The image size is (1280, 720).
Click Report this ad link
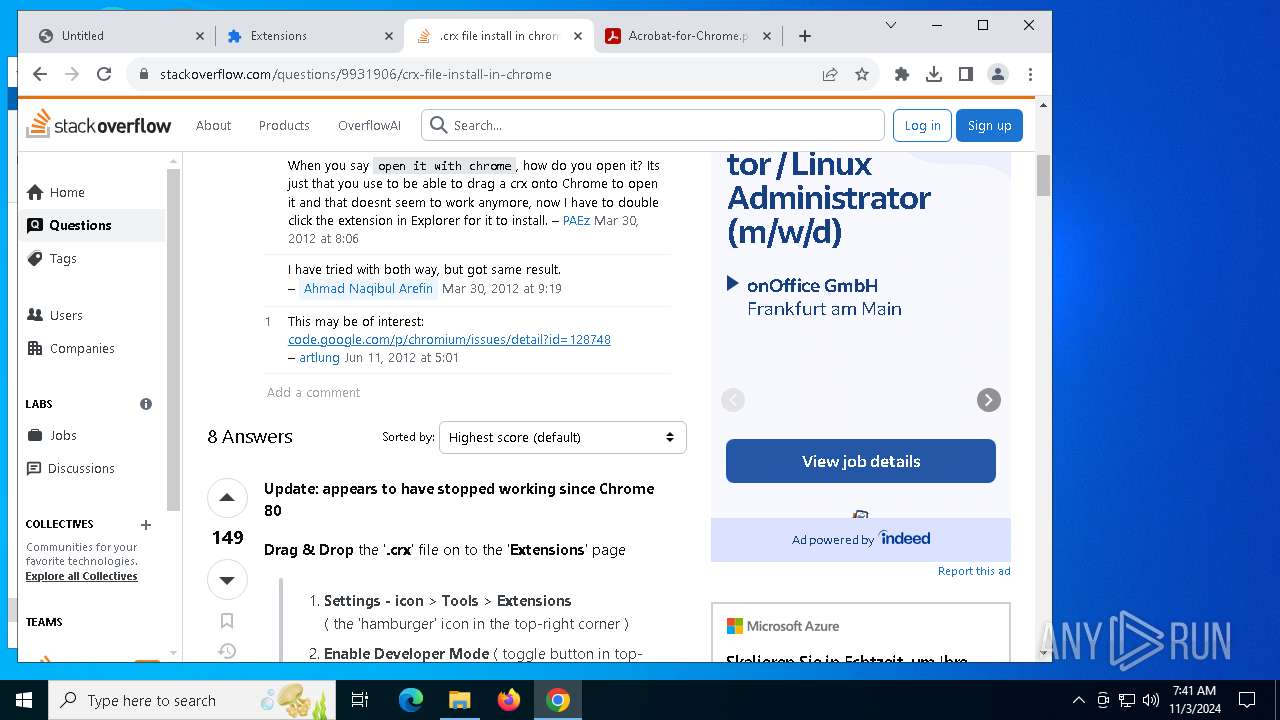pyautogui.click(x=974, y=571)
